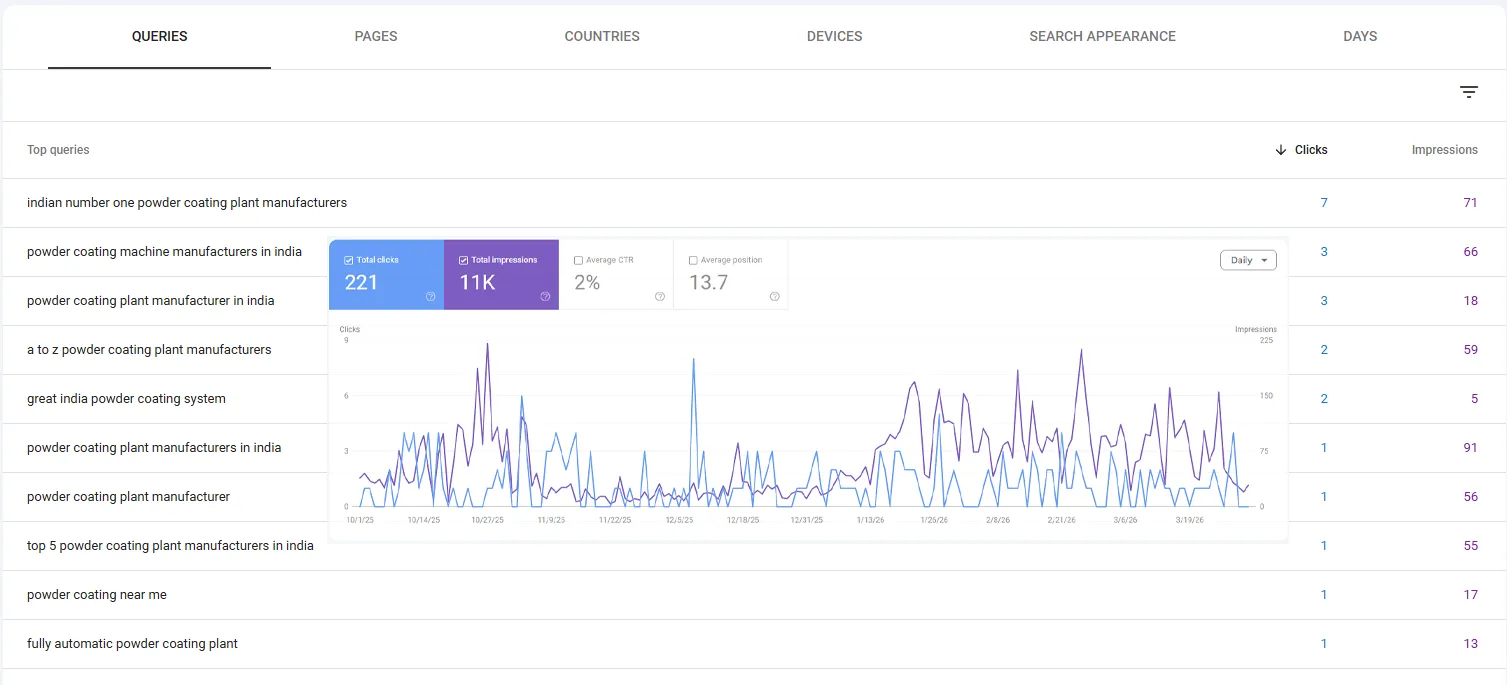Click the Impressions column header
Screen dimensions: 1507x685
(x=1444, y=149)
